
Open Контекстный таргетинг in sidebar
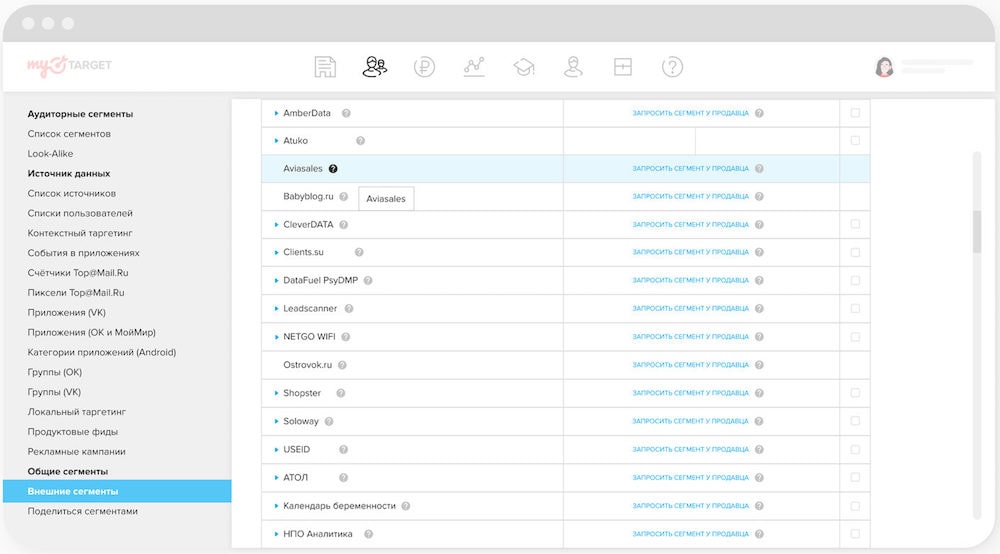point(80,233)
